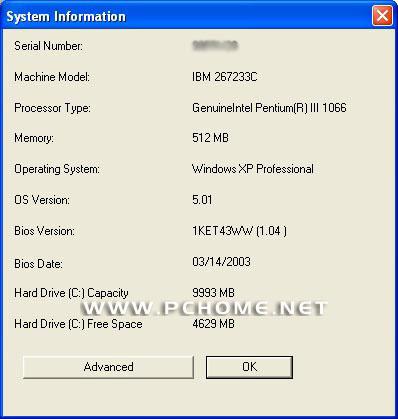Click the '5.01' OS version value

tap(202, 200)
